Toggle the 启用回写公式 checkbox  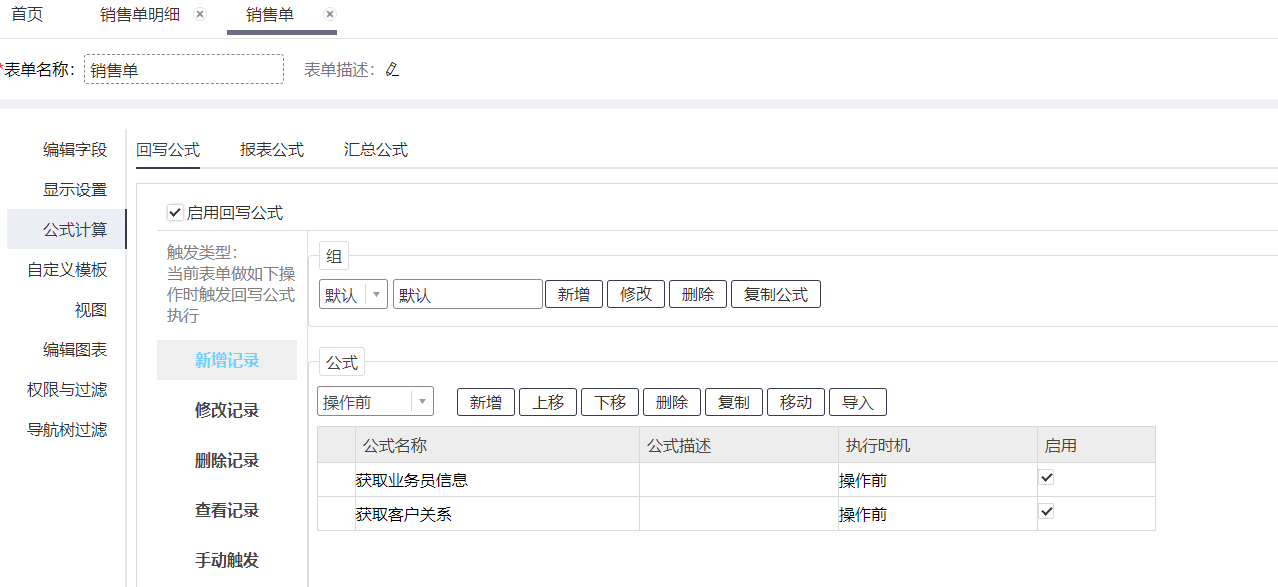pos(175,212)
